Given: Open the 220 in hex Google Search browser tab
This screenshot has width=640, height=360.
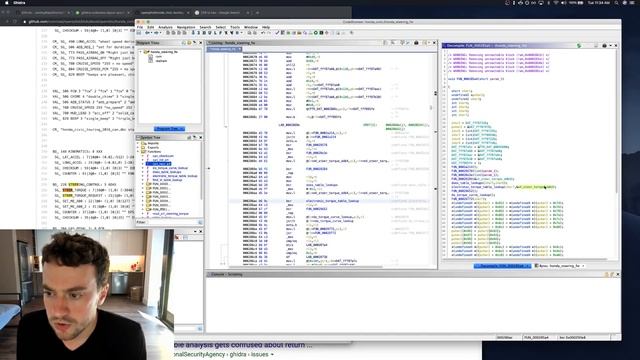Looking at the screenshot, I should click(220, 13).
